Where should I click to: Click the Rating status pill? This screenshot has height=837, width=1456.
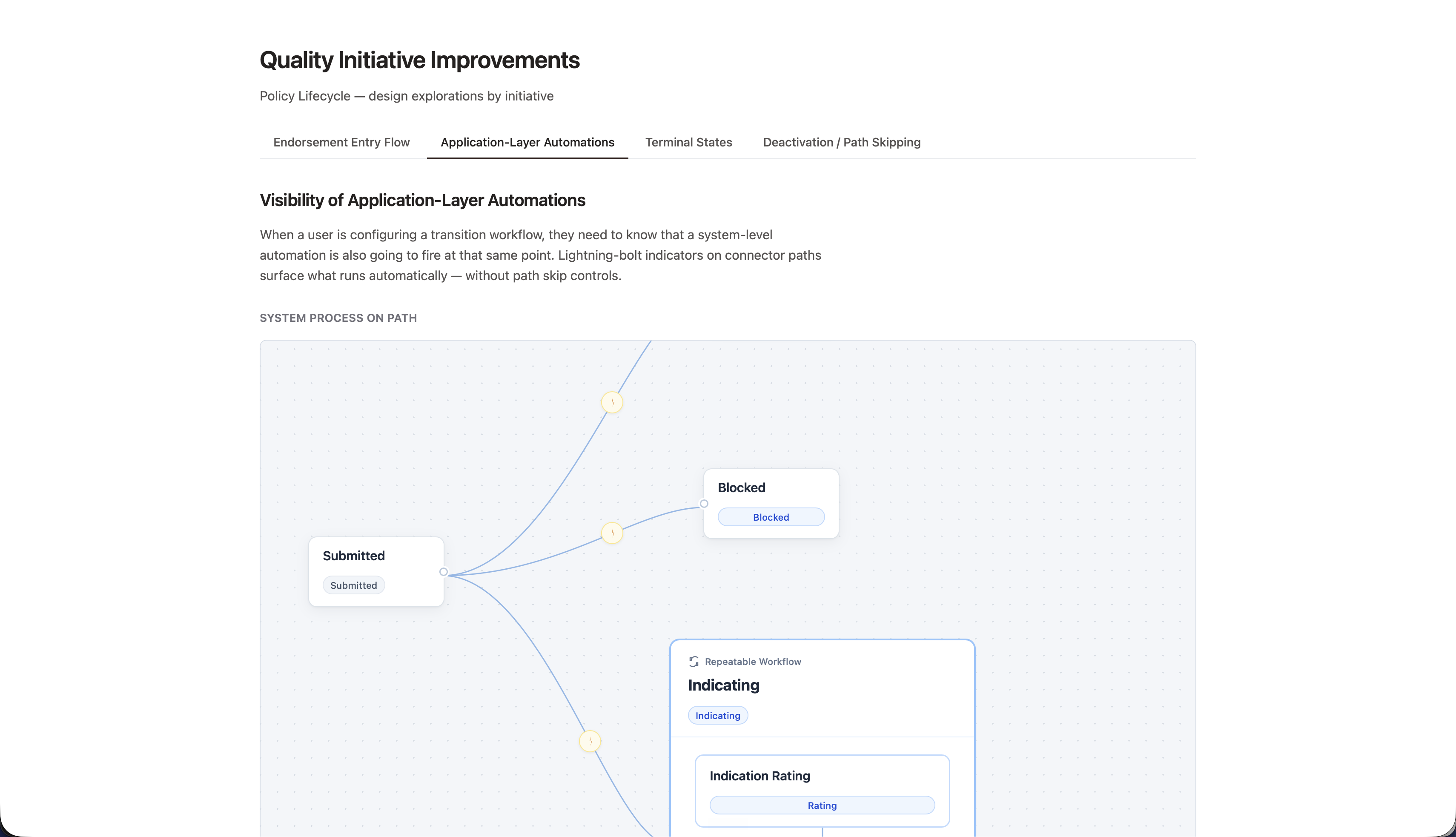pyautogui.click(x=822, y=805)
